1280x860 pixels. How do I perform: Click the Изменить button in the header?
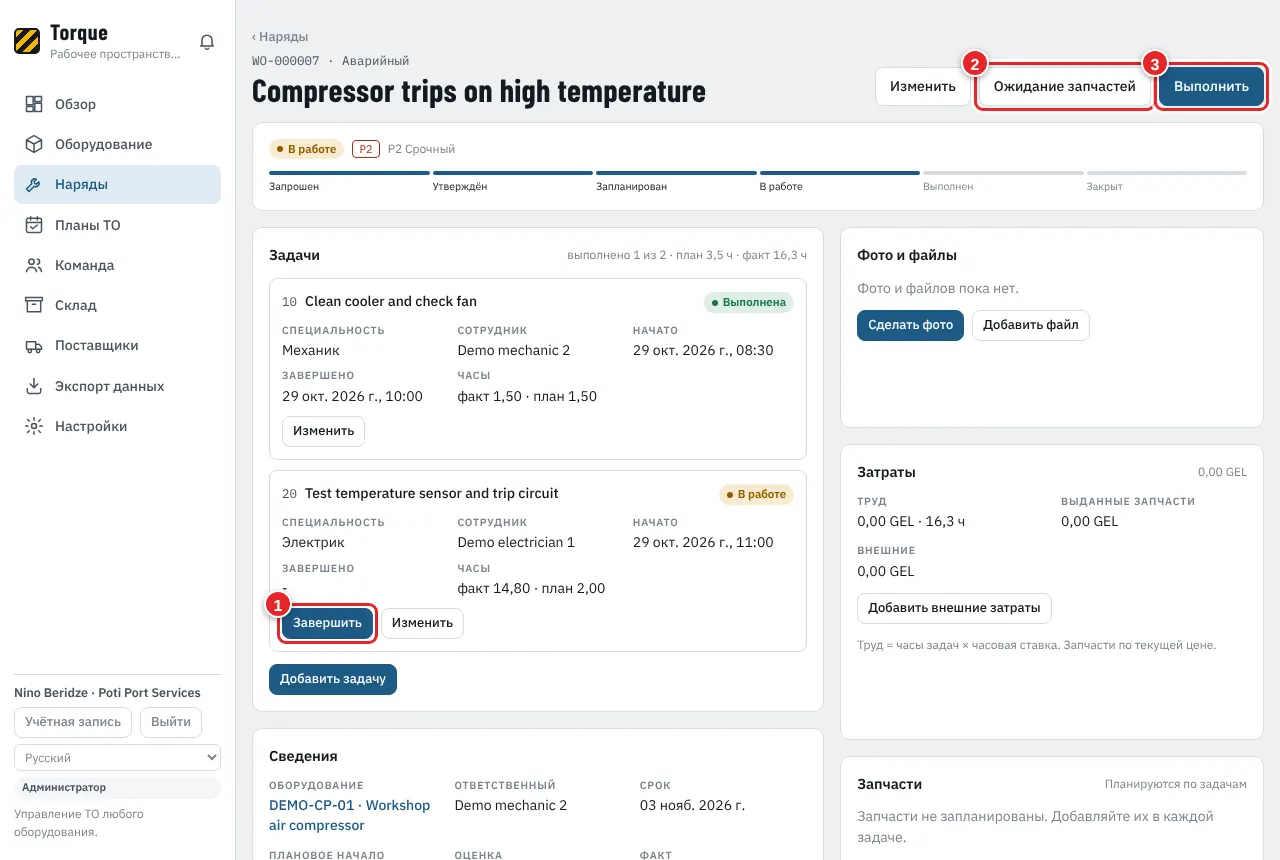click(x=923, y=87)
